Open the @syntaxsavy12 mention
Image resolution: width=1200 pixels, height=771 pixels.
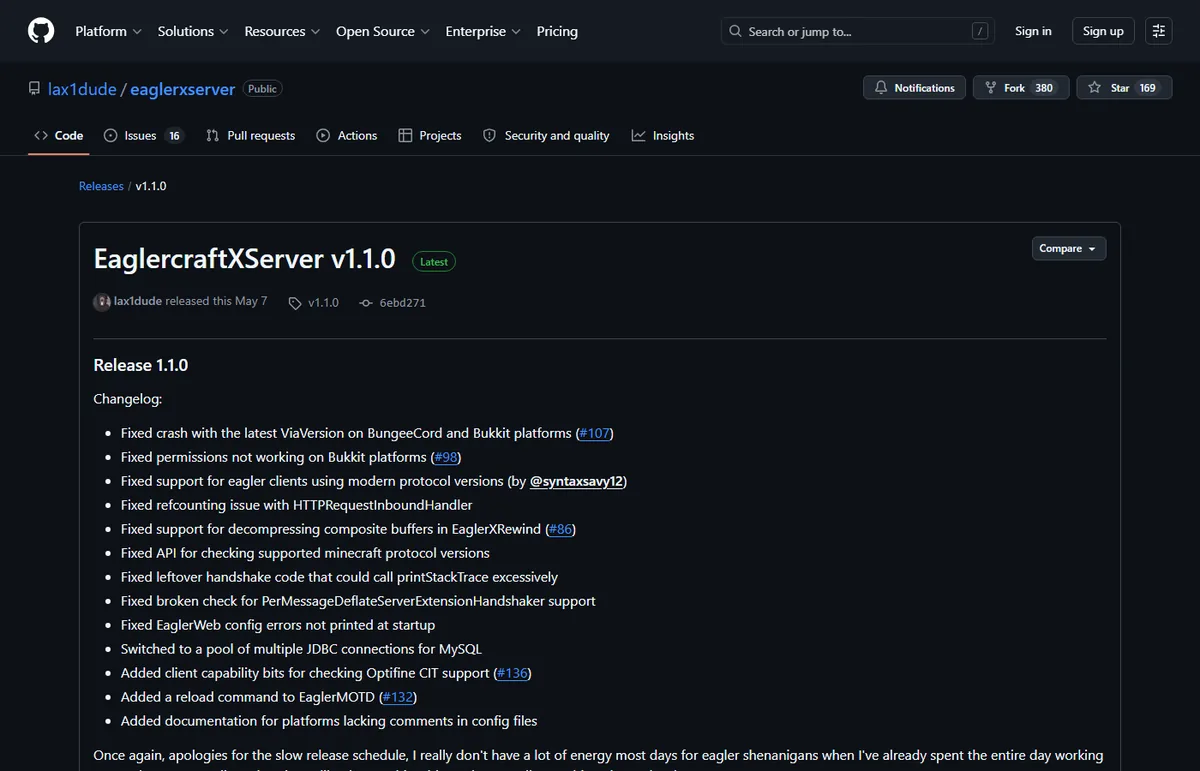coord(576,481)
